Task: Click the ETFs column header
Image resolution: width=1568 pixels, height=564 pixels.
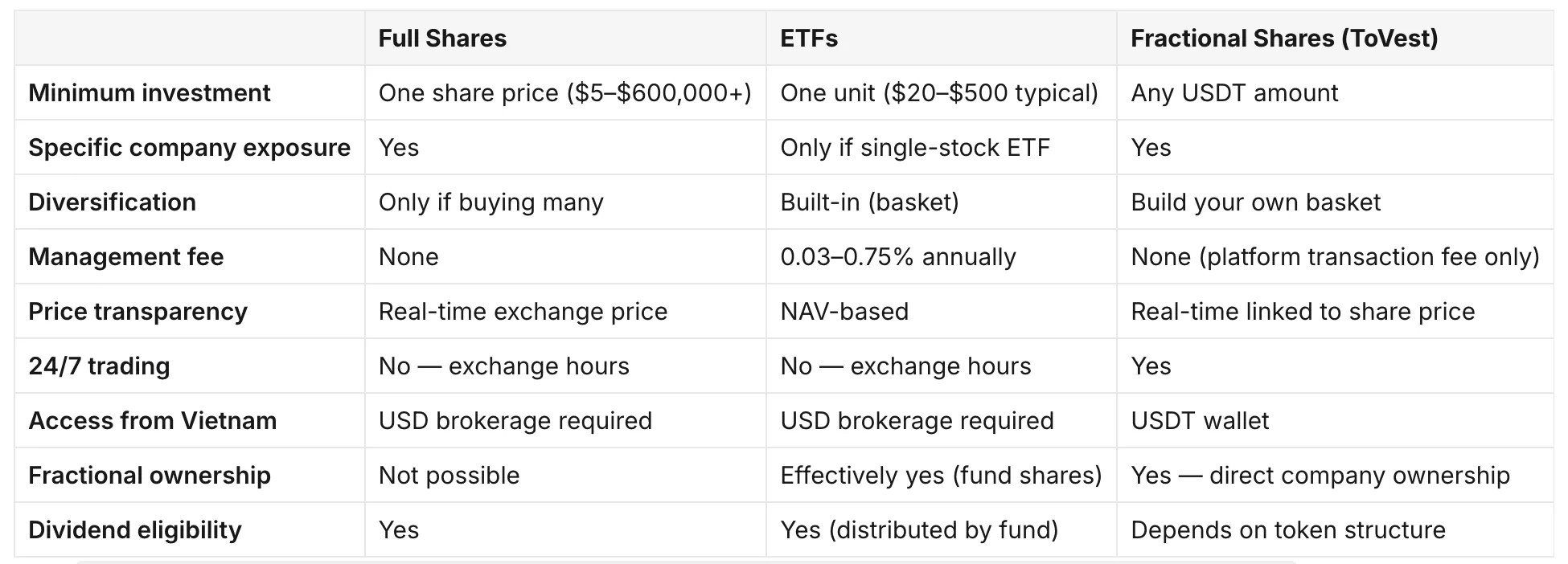Action: point(809,39)
